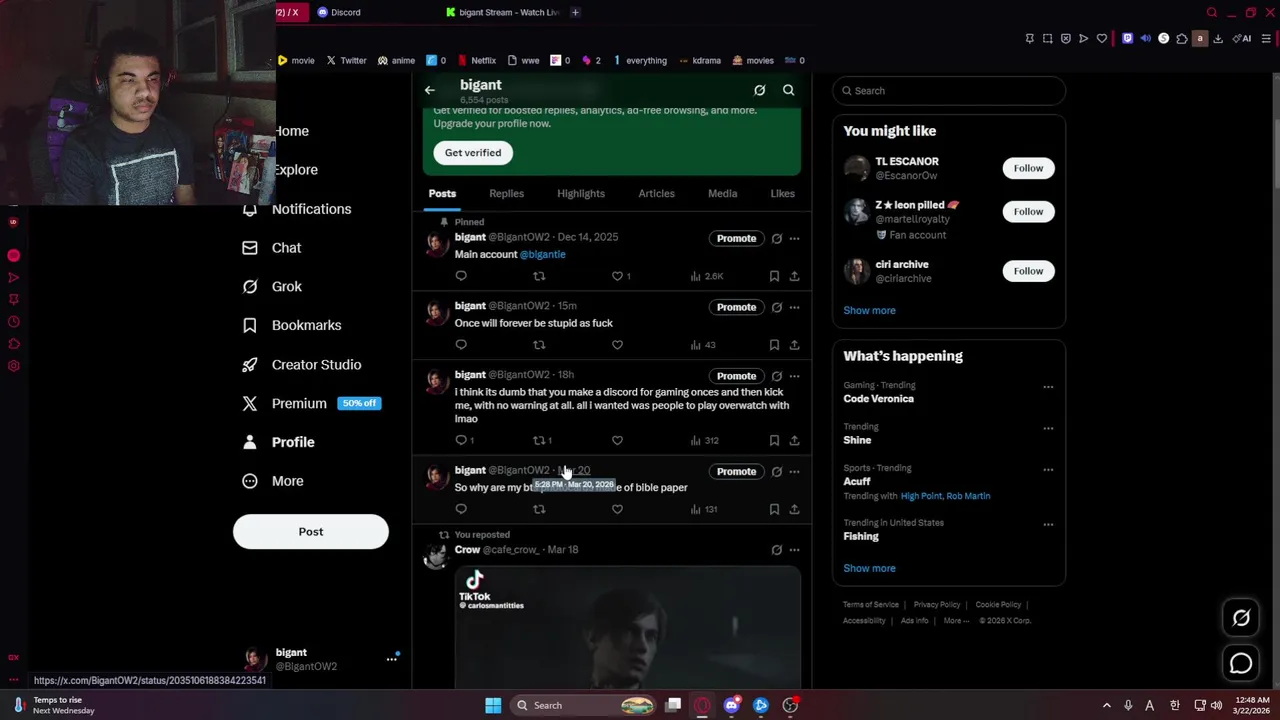
Task: Open account switcher dots beside bigant
Action: (x=392, y=659)
